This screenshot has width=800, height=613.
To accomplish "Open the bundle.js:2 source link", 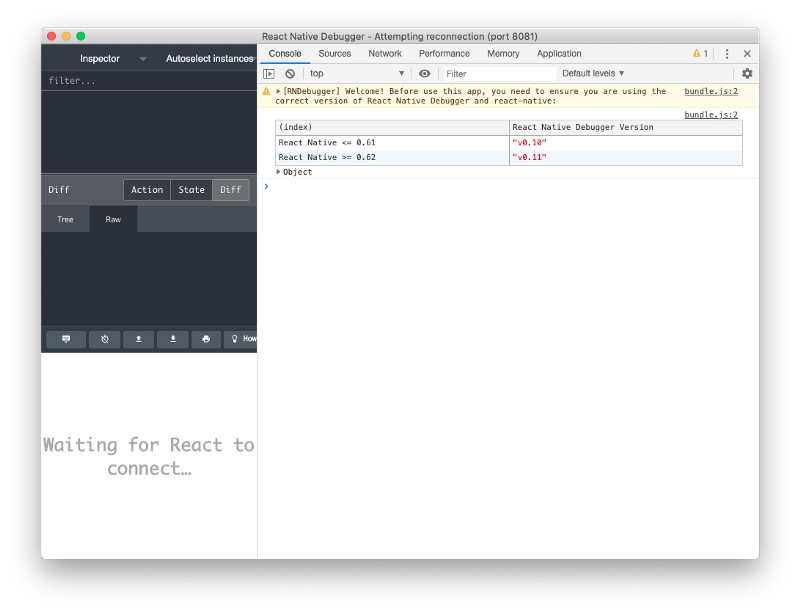I will [710, 91].
